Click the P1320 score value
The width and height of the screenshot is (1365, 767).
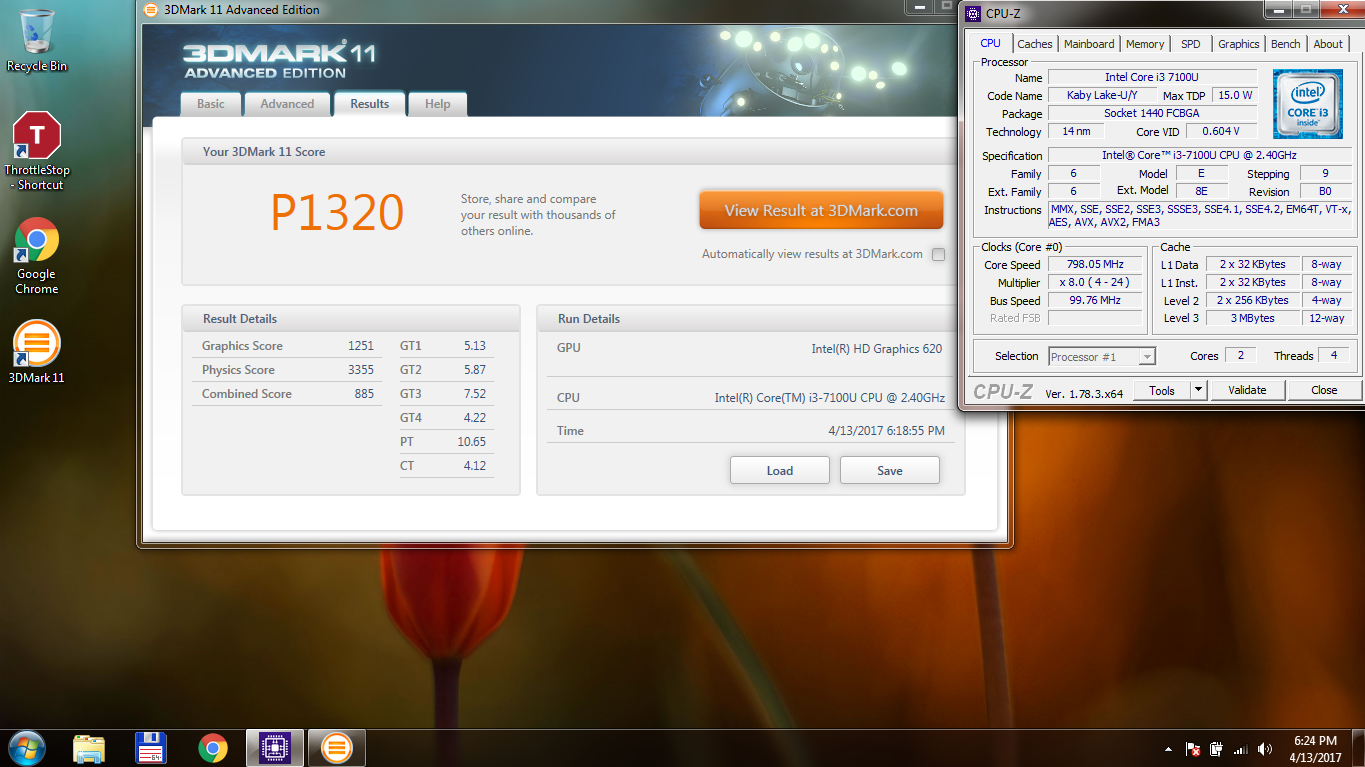337,212
